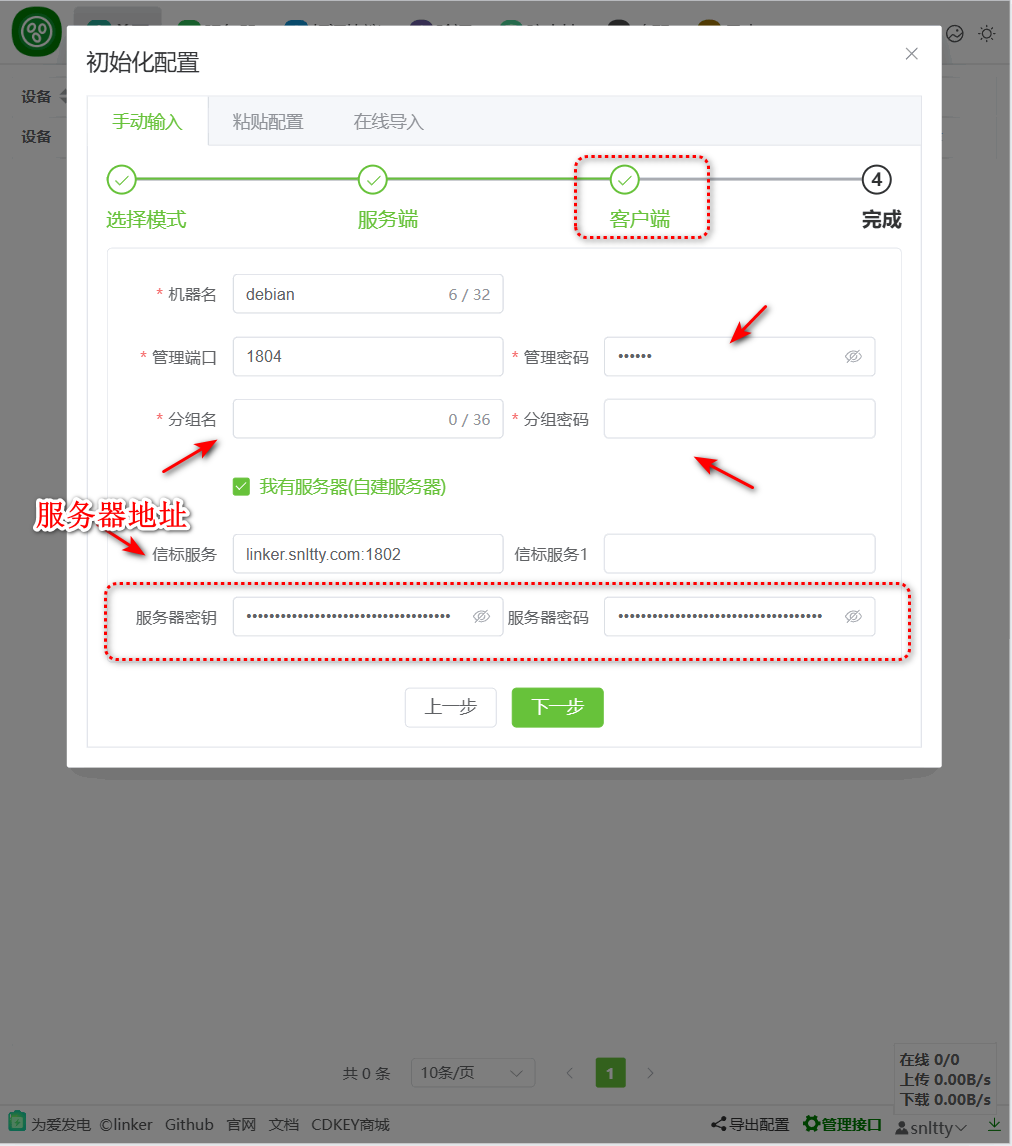Click the 完成 step 4 circle
The image size is (1012, 1146).
(876, 180)
